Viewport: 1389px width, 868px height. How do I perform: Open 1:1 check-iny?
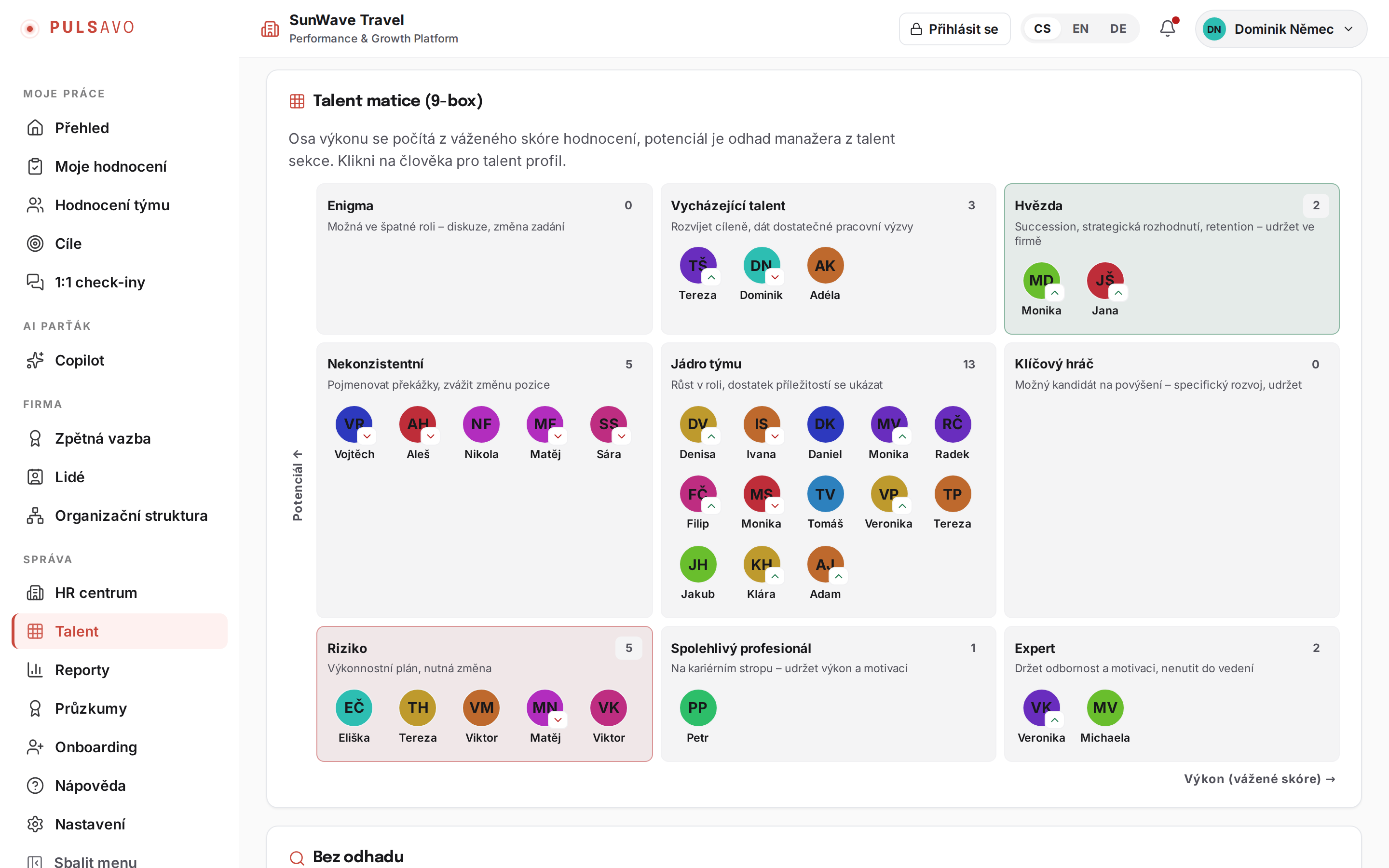coord(120,282)
